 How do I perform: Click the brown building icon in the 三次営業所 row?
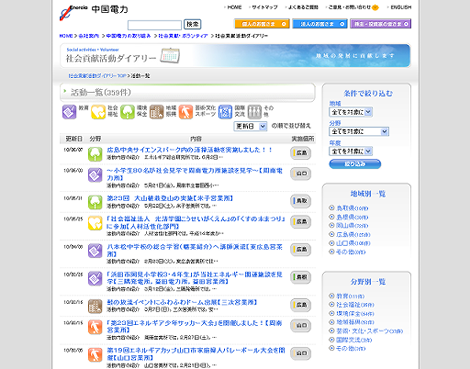(x=95, y=306)
